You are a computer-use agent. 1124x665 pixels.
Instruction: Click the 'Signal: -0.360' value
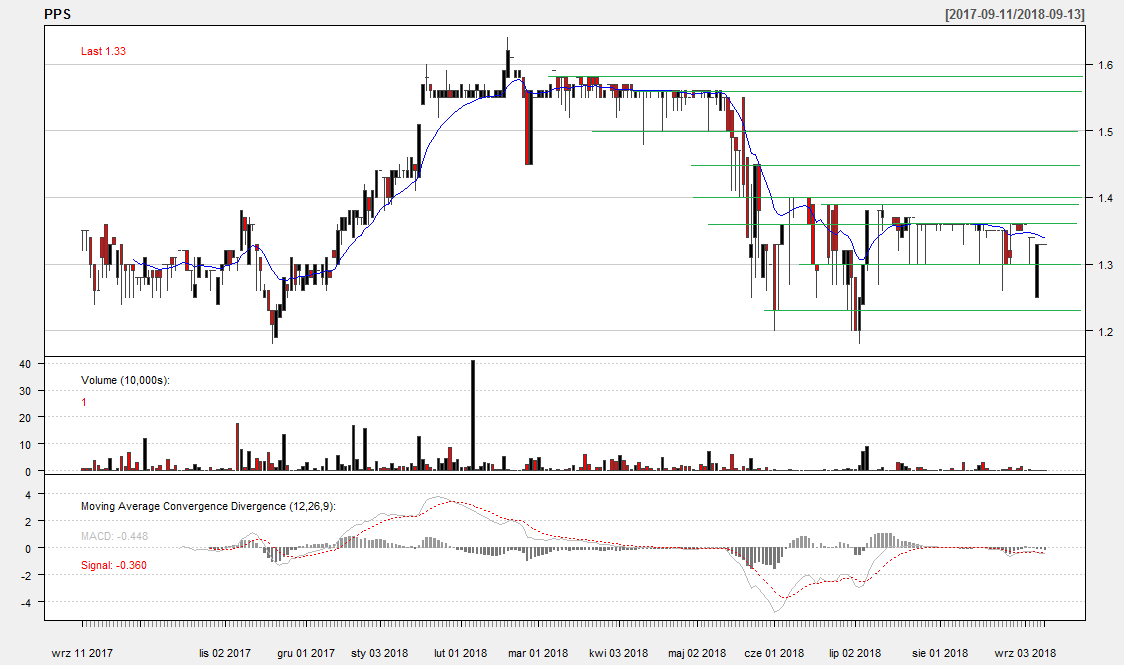tap(114, 565)
